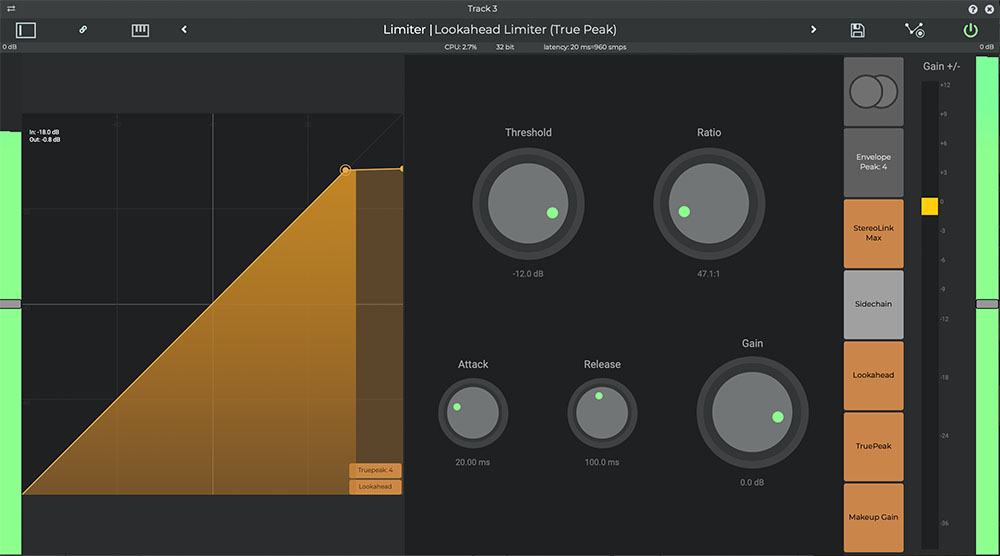
Task: Click the help question mark icon
Action: [x=973, y=9]
